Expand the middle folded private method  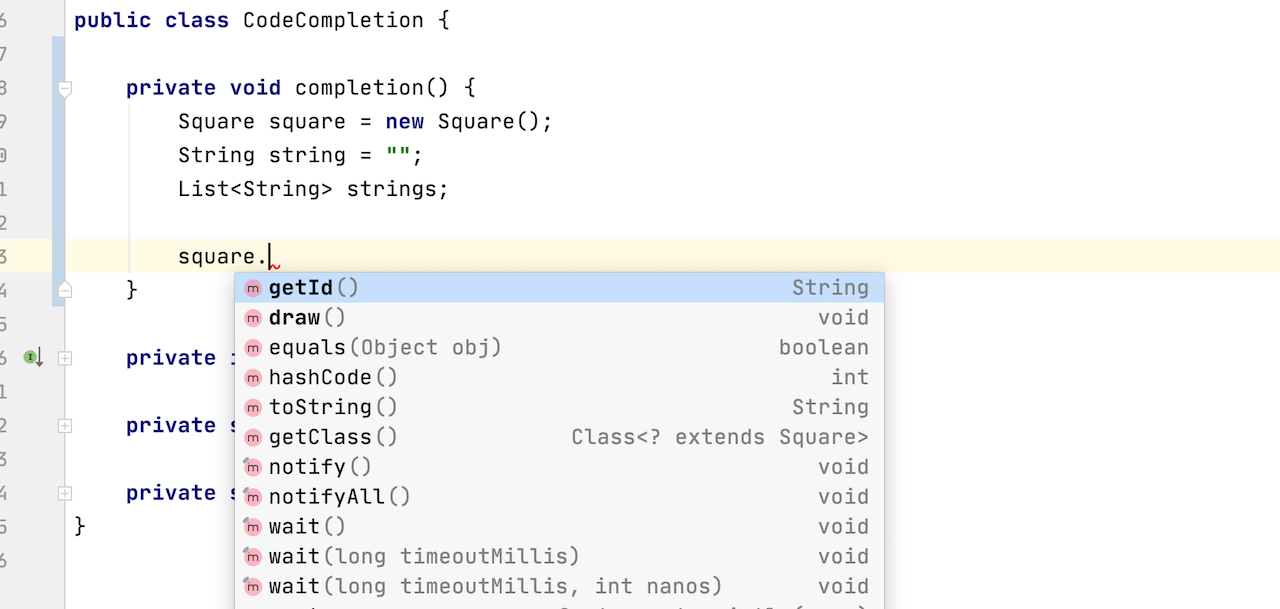pos(65,426)
